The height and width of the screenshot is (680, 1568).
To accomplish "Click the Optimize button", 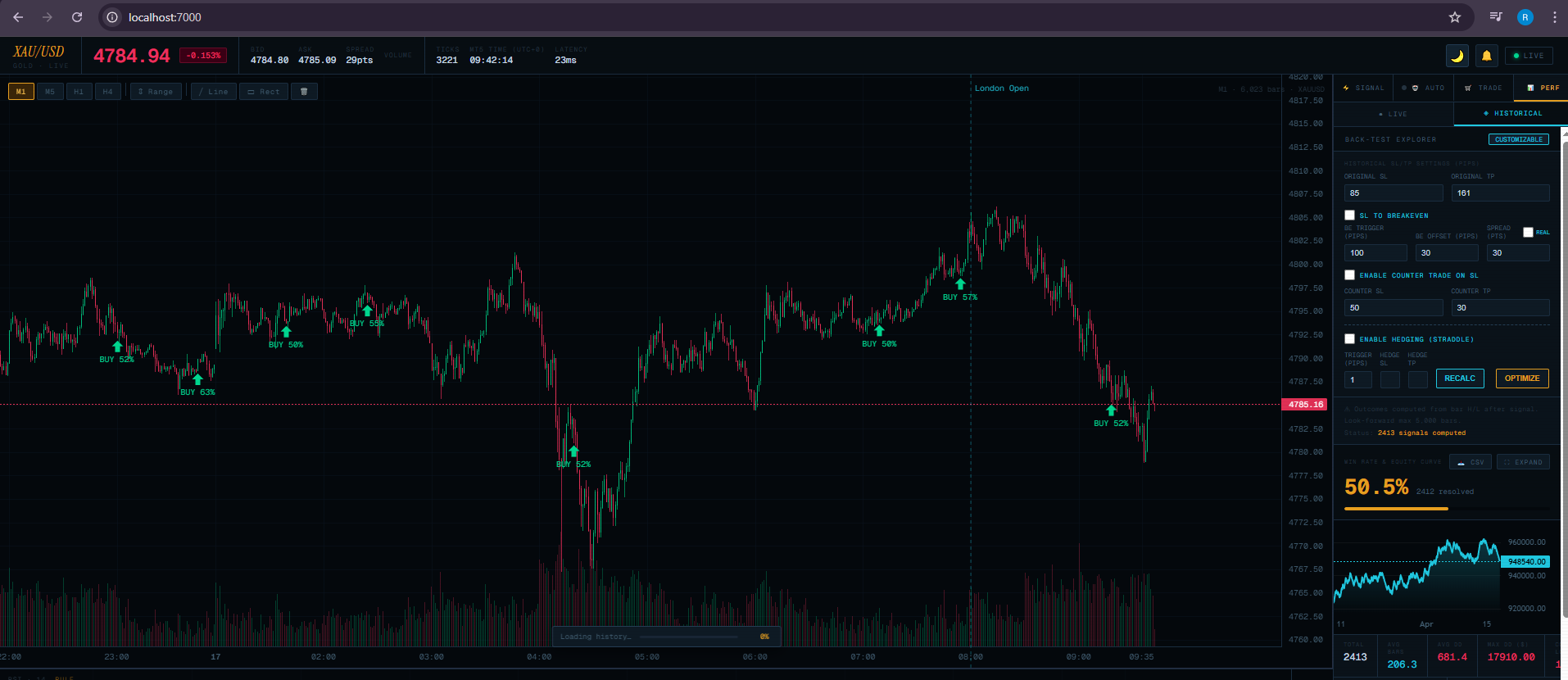I will point(1522,379).
